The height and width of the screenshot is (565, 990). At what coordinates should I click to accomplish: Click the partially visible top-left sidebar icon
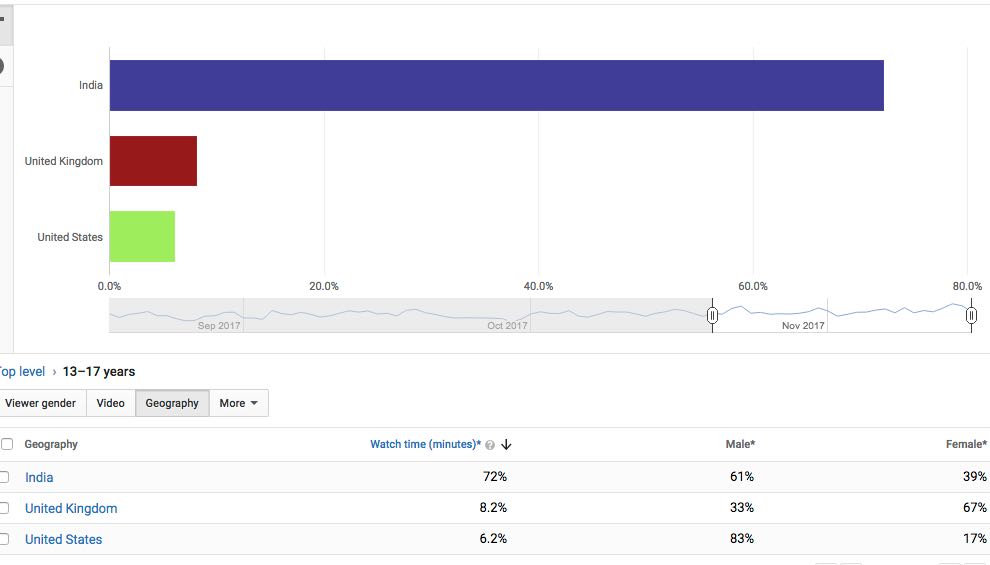(x=3, y=20)
